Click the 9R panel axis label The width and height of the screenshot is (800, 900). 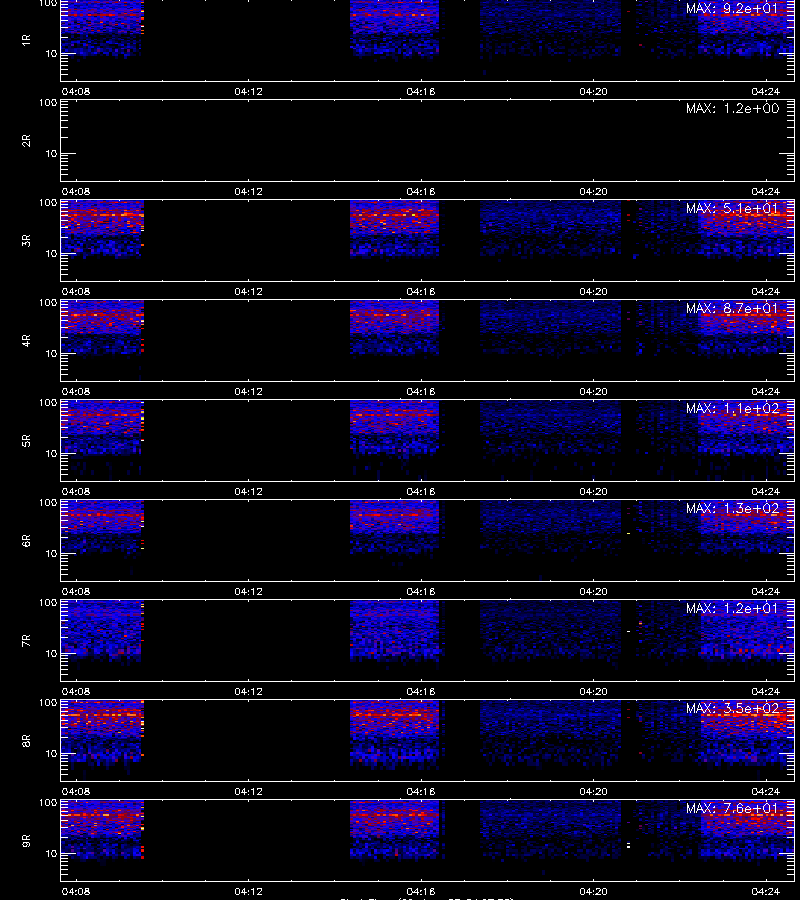click(26, 840)
